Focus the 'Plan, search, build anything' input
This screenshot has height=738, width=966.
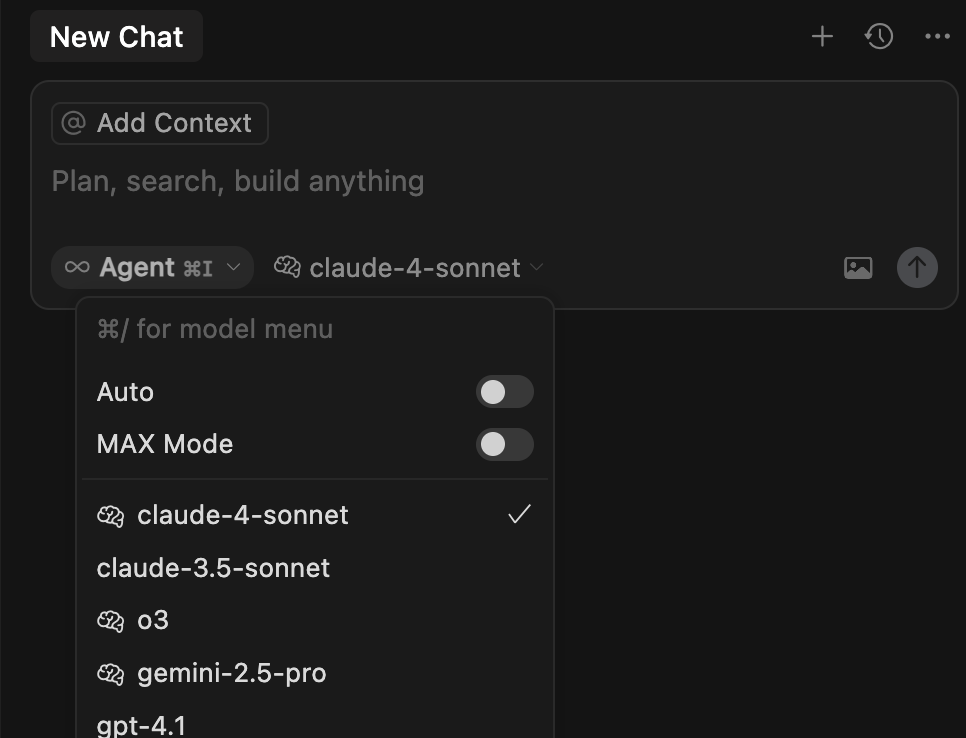(x=494, y=181)
